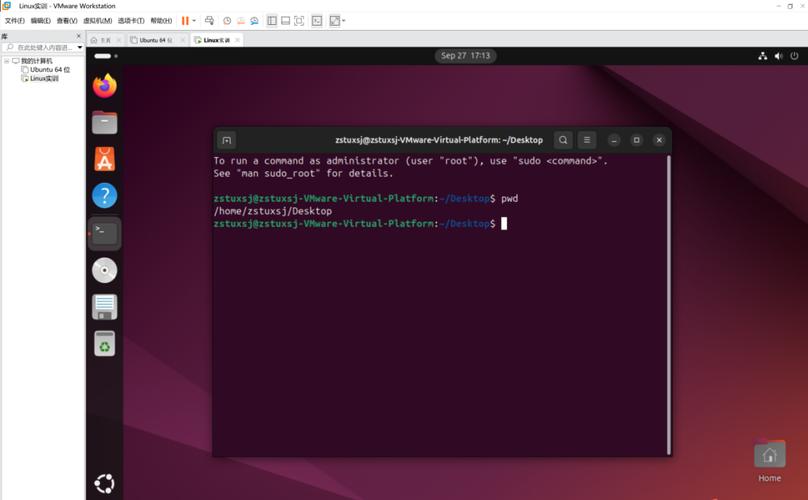Click the console view toolbar icon
808x500 pixels.
click(317, 21)
